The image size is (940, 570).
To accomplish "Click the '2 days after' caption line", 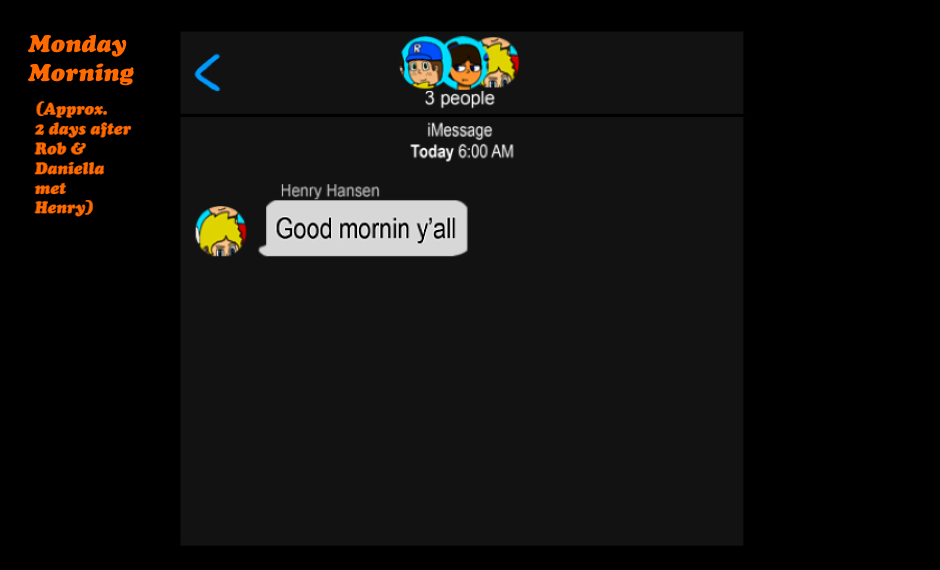I will point(83,129).
